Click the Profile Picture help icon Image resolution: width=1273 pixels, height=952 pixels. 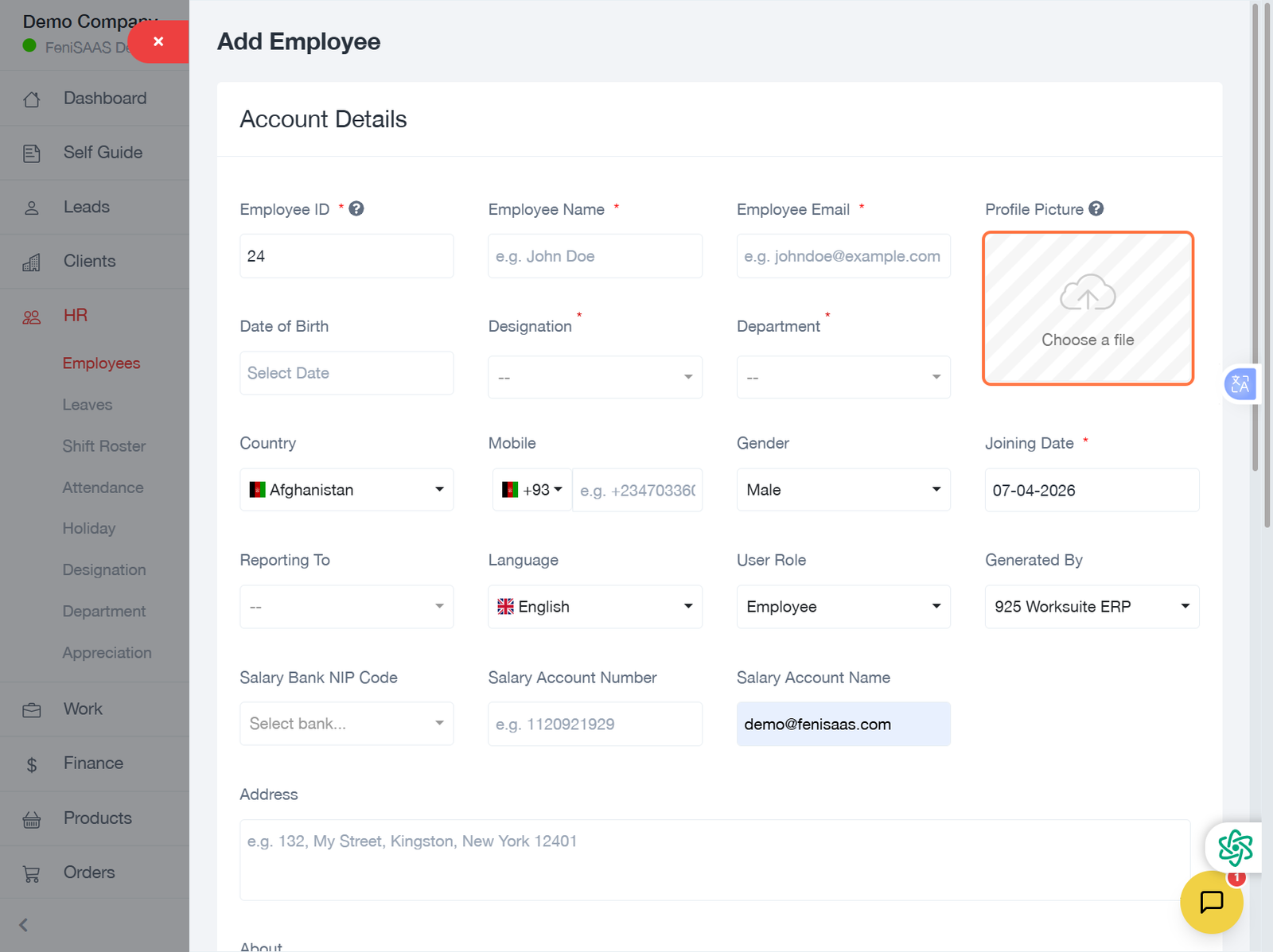pyautogui.click(x=1096, y=208)
